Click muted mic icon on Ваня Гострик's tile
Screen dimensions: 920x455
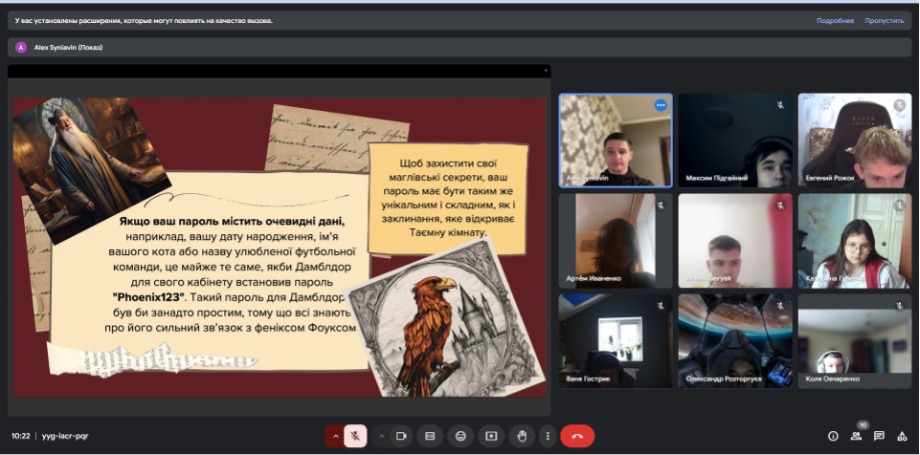(661, 306)
